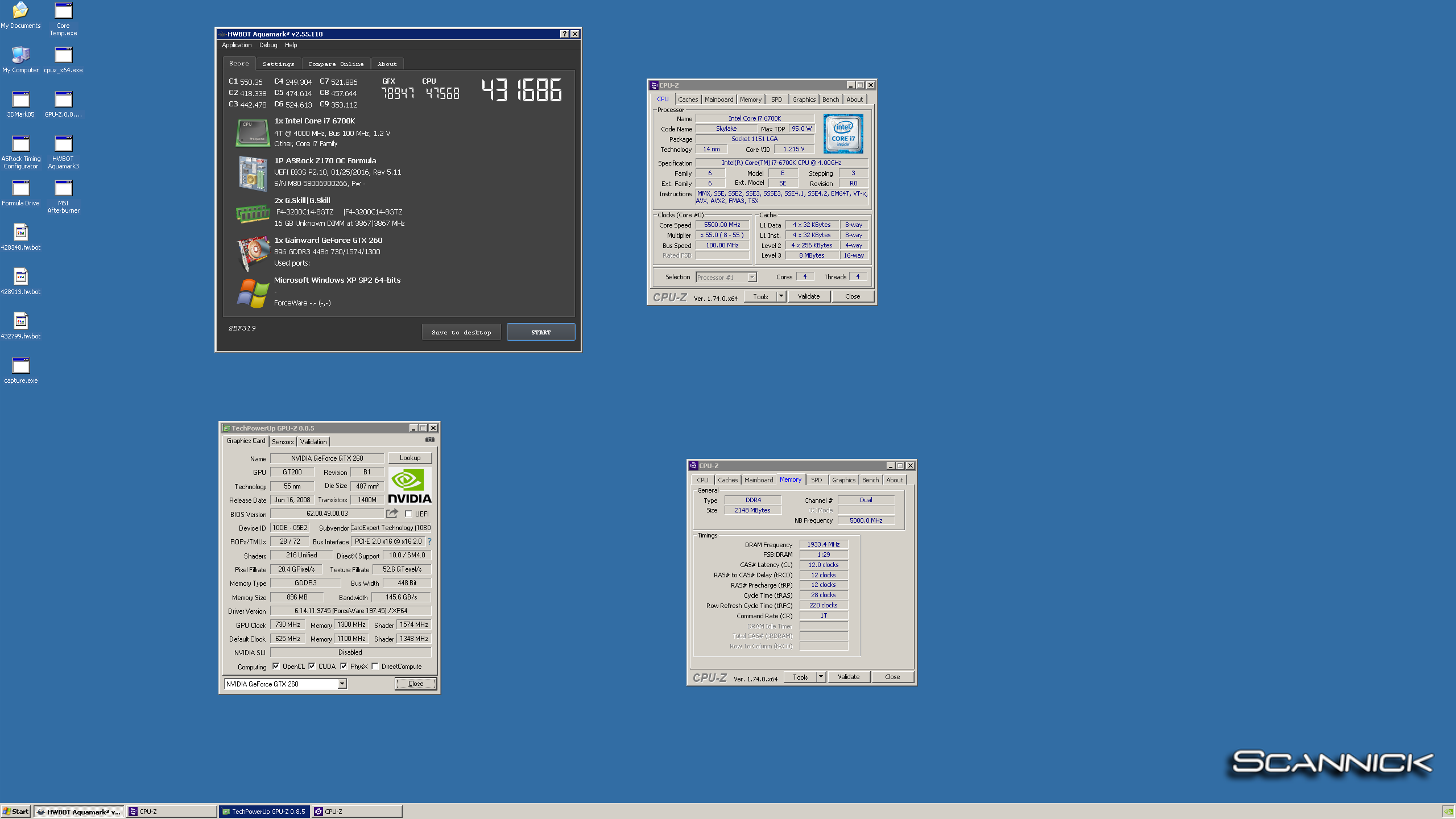The width and height of the screenshot is (1456, 819).
Task: Click the START benchmark button
Action: click(541, 332)
